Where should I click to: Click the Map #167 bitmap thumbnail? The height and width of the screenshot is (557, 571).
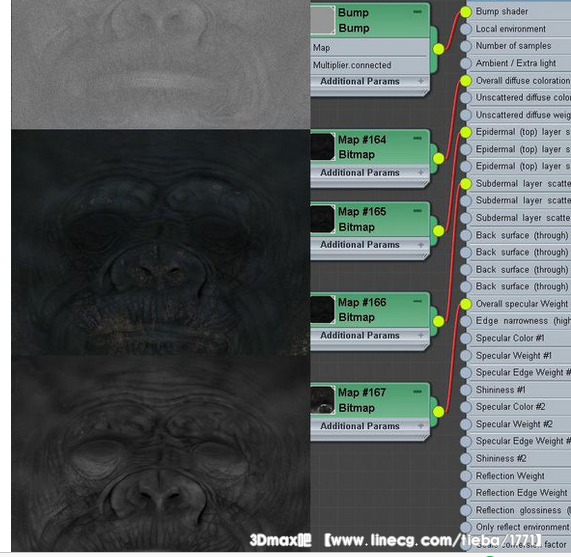[322, 400]
